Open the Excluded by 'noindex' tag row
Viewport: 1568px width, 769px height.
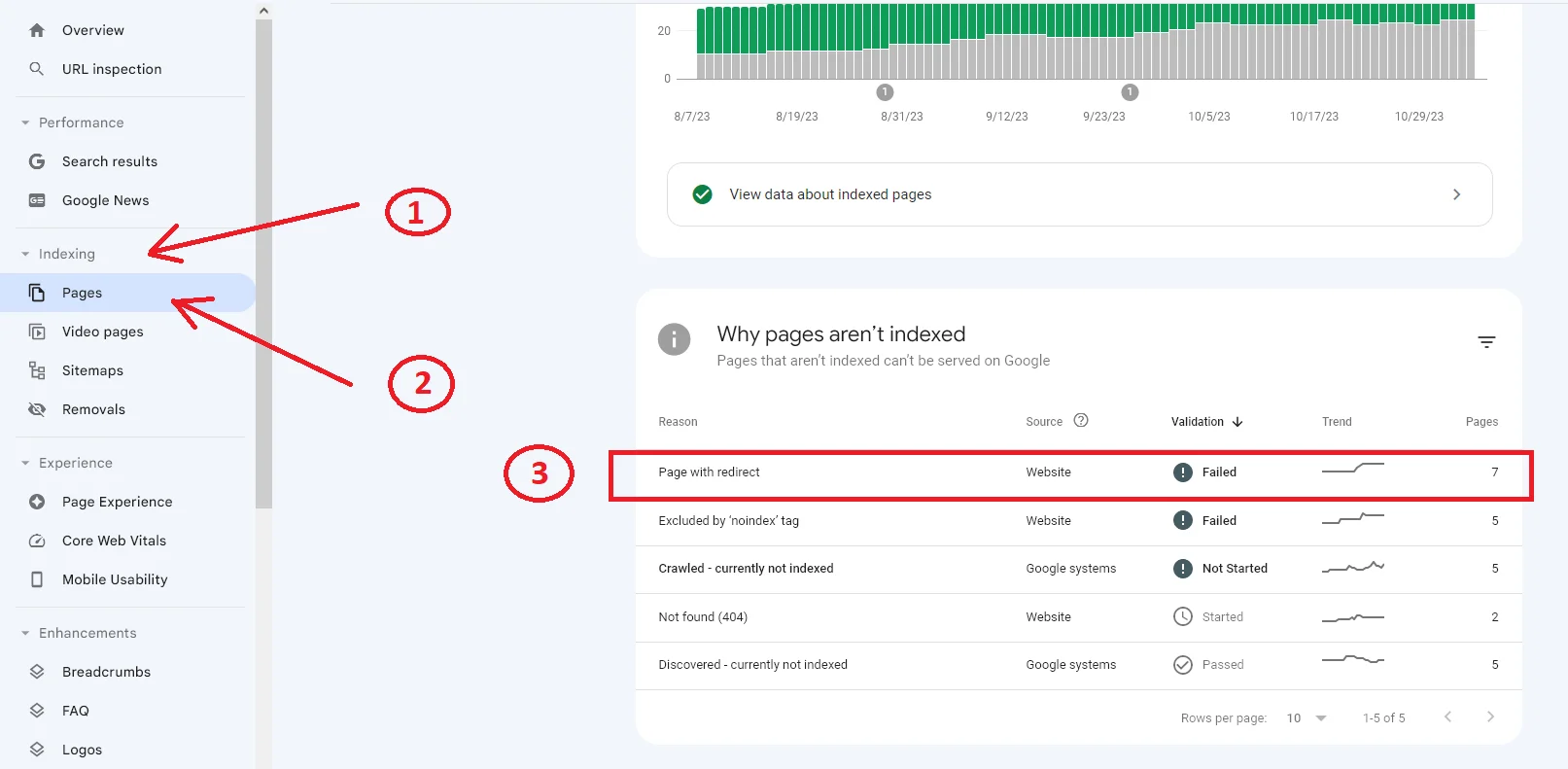pos(1078,521)
